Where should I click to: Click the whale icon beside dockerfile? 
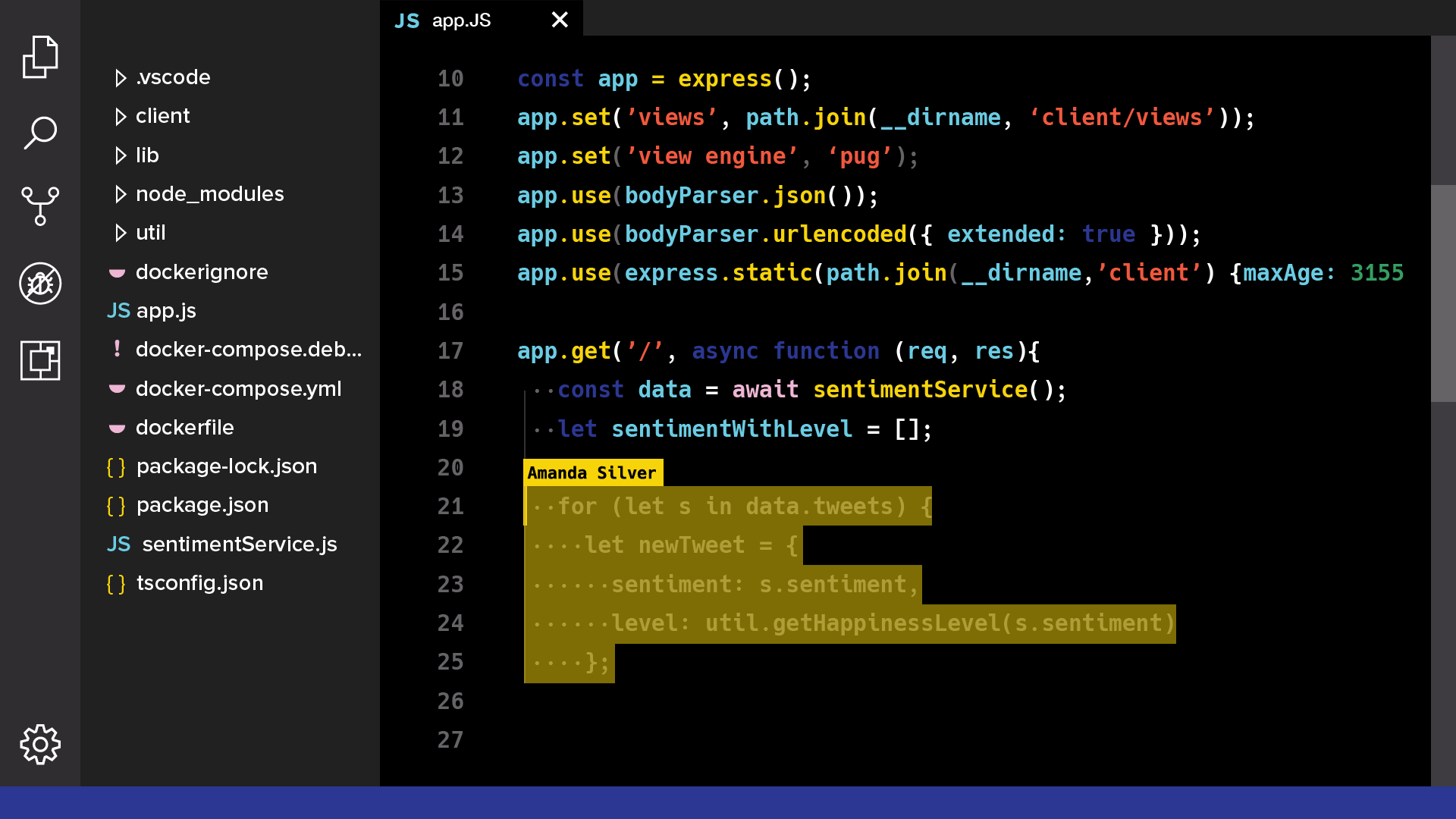(117, 428)
